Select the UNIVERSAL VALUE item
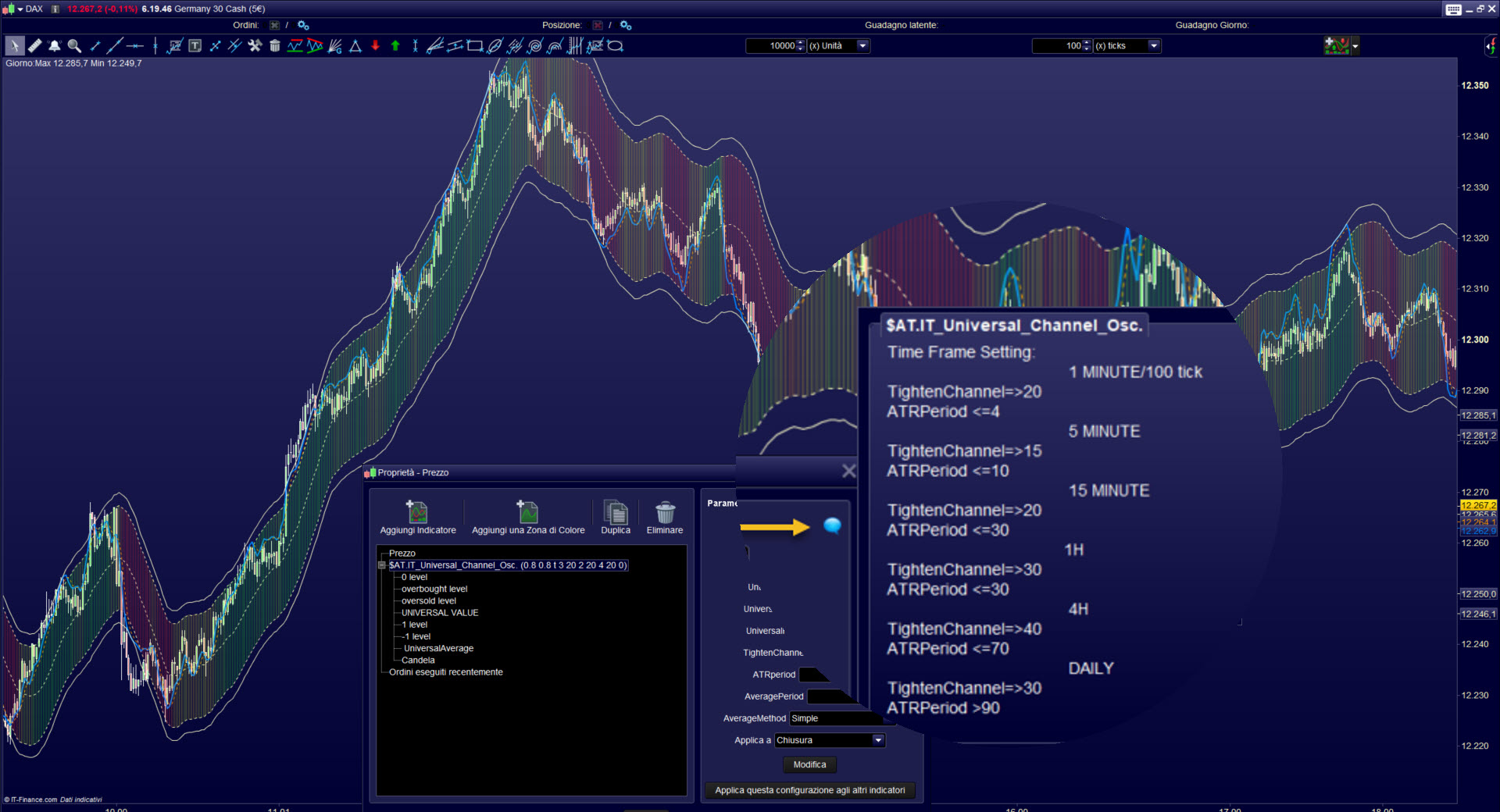This screenshot has height=812, width=1500. [440, 613]
